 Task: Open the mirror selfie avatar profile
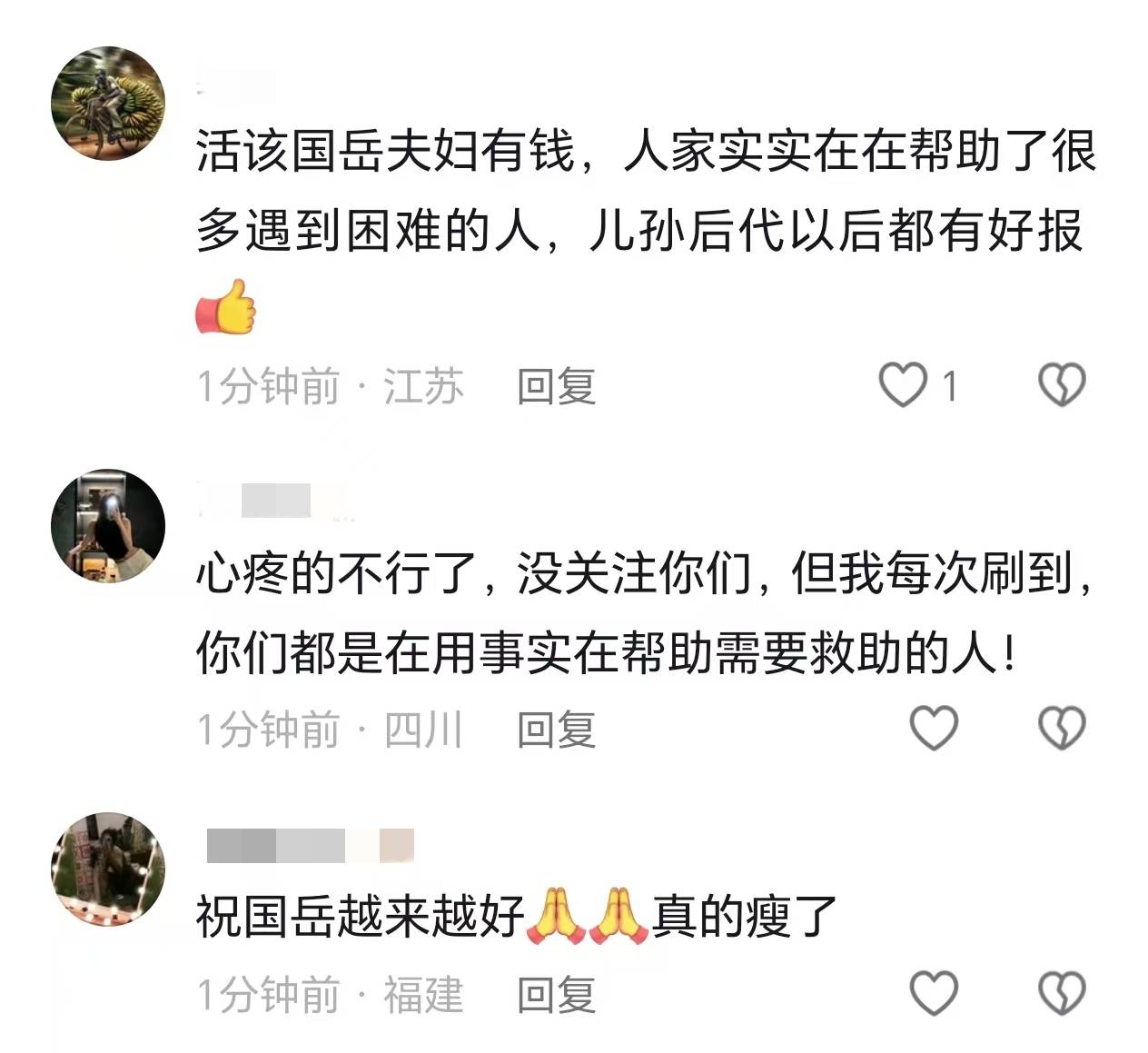tap(108, 526)
